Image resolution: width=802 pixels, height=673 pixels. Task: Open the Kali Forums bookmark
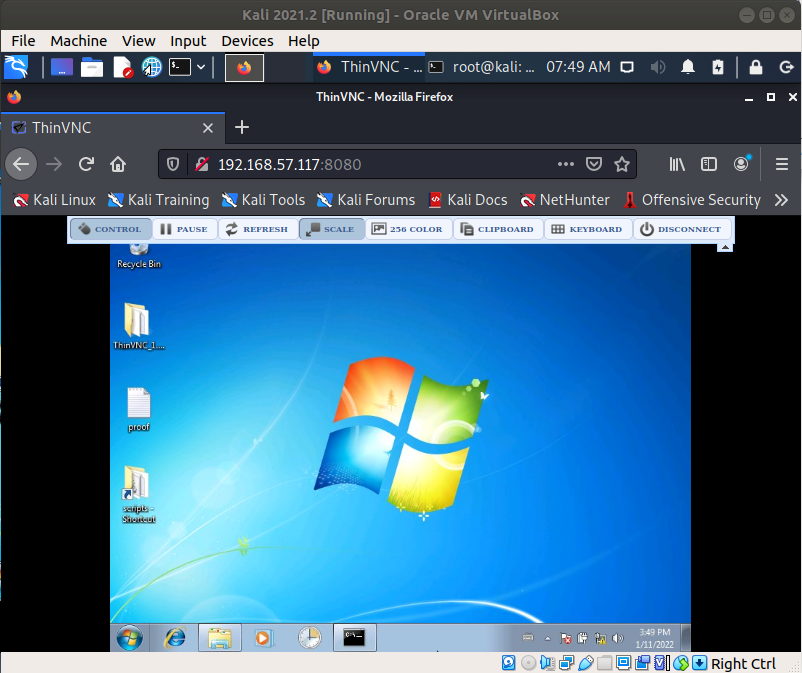tap(366, 200)
